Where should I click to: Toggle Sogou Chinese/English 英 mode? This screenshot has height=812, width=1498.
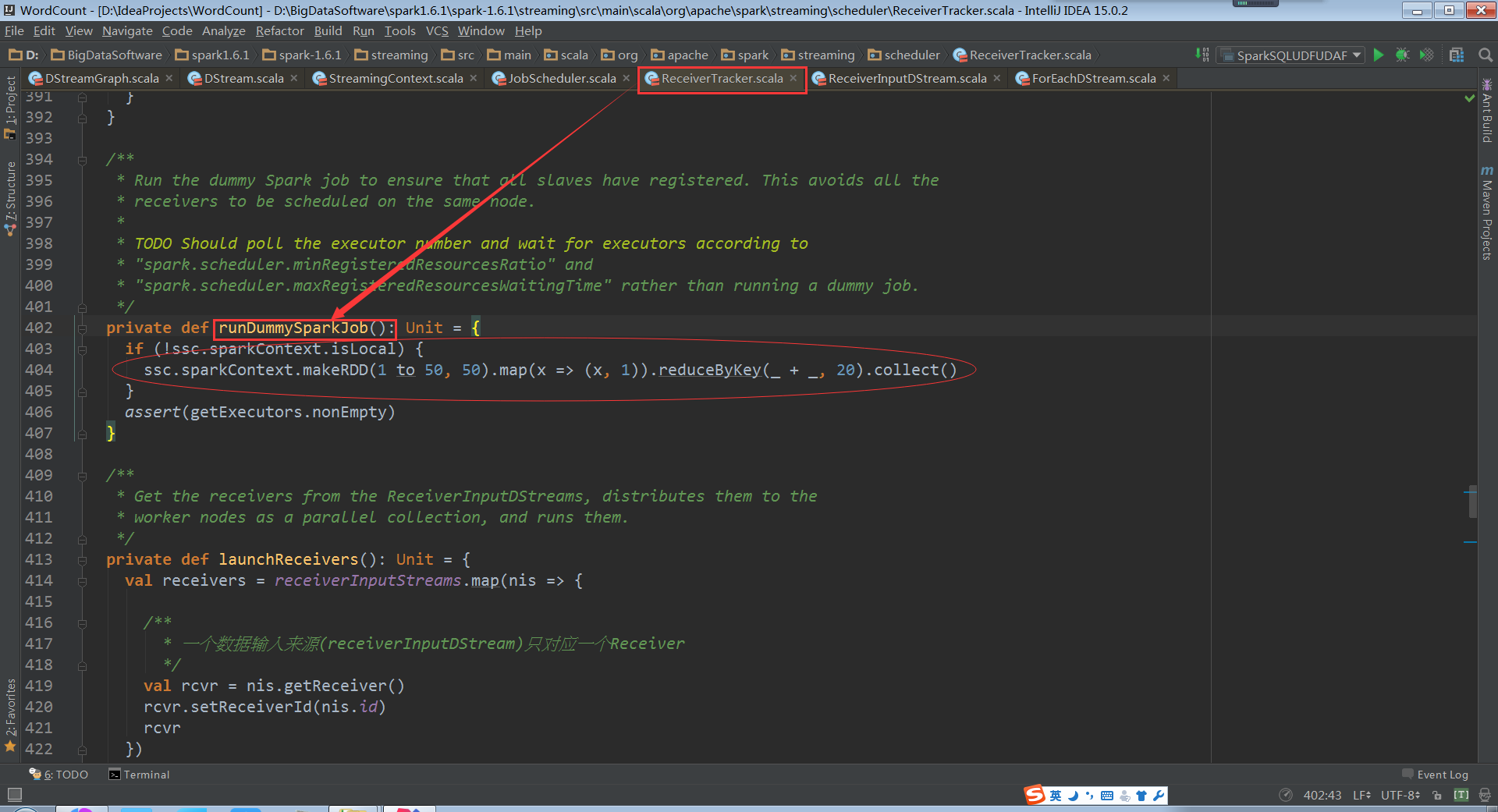coord(1056,796)
